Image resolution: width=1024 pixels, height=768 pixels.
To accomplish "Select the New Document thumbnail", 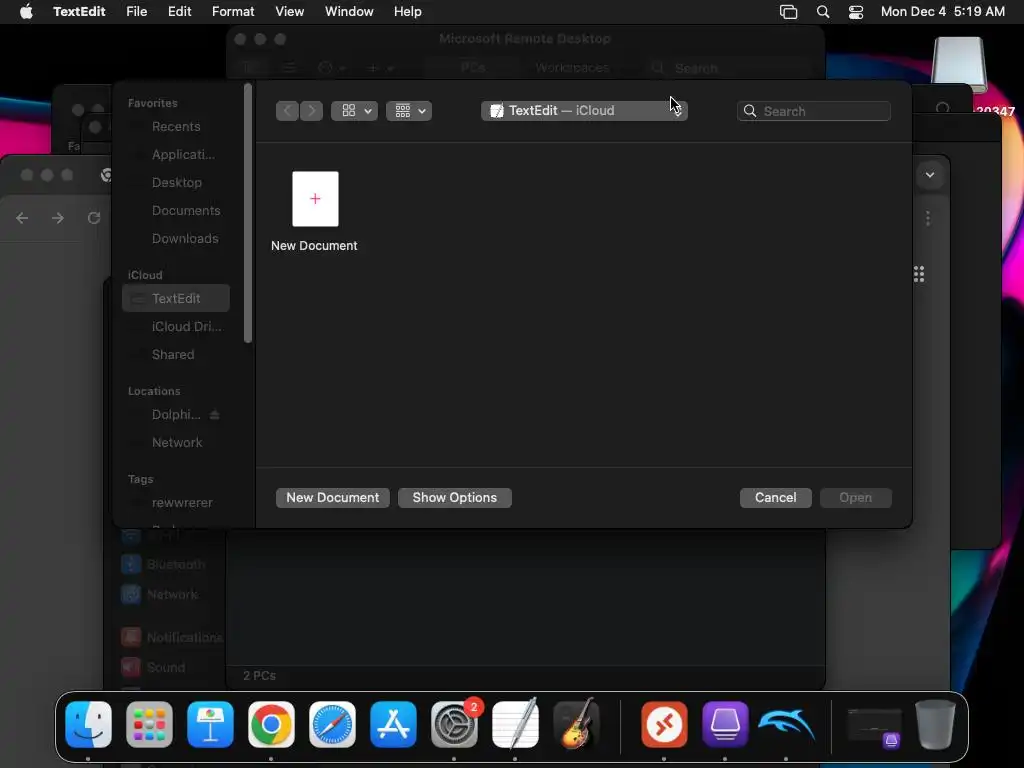I will [315, 199].
